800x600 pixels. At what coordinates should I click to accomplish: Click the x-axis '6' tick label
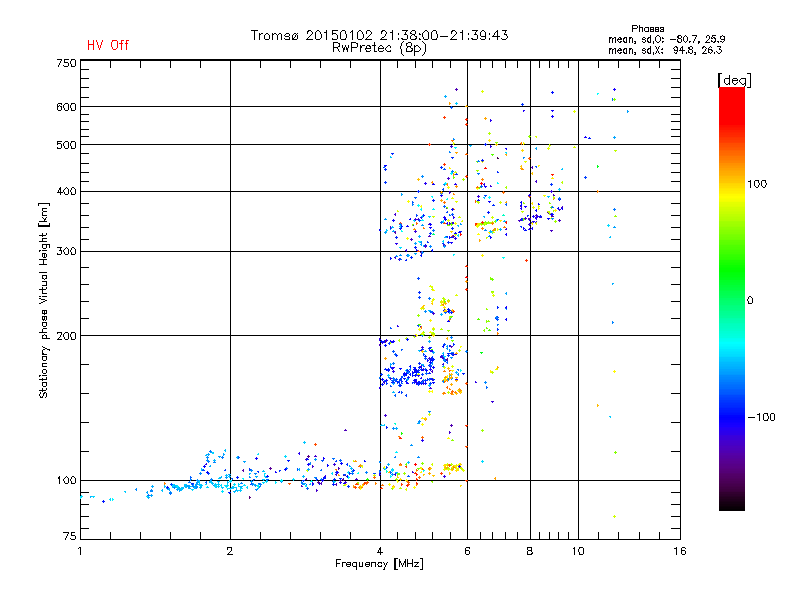tap(467, 551)
